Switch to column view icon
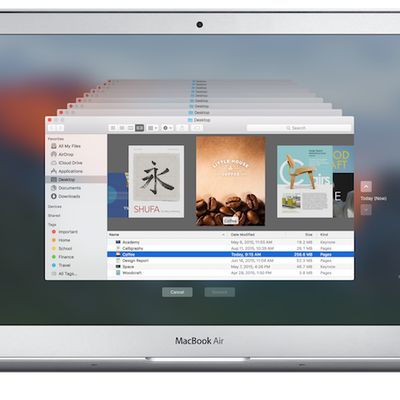This screenshot has height=400, width=400. click(x=131, y=128)
